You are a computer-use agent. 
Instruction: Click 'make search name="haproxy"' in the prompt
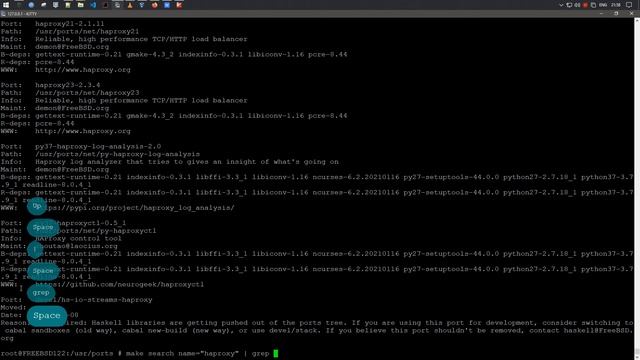[182, 353]
